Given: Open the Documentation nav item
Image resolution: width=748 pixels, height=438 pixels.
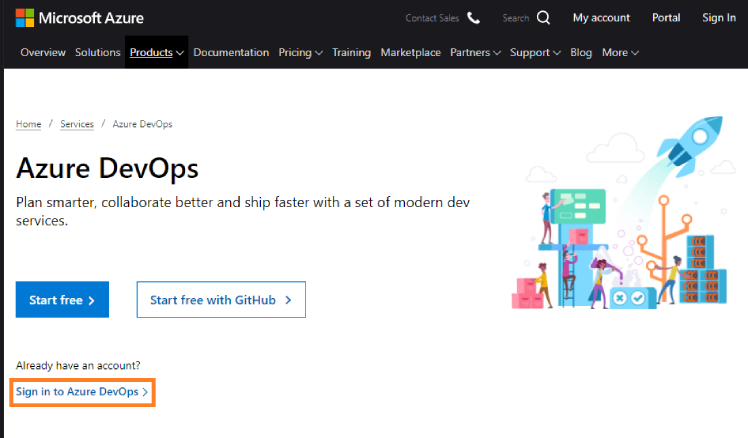Looking at the screenshot, I should click(231, 52).
